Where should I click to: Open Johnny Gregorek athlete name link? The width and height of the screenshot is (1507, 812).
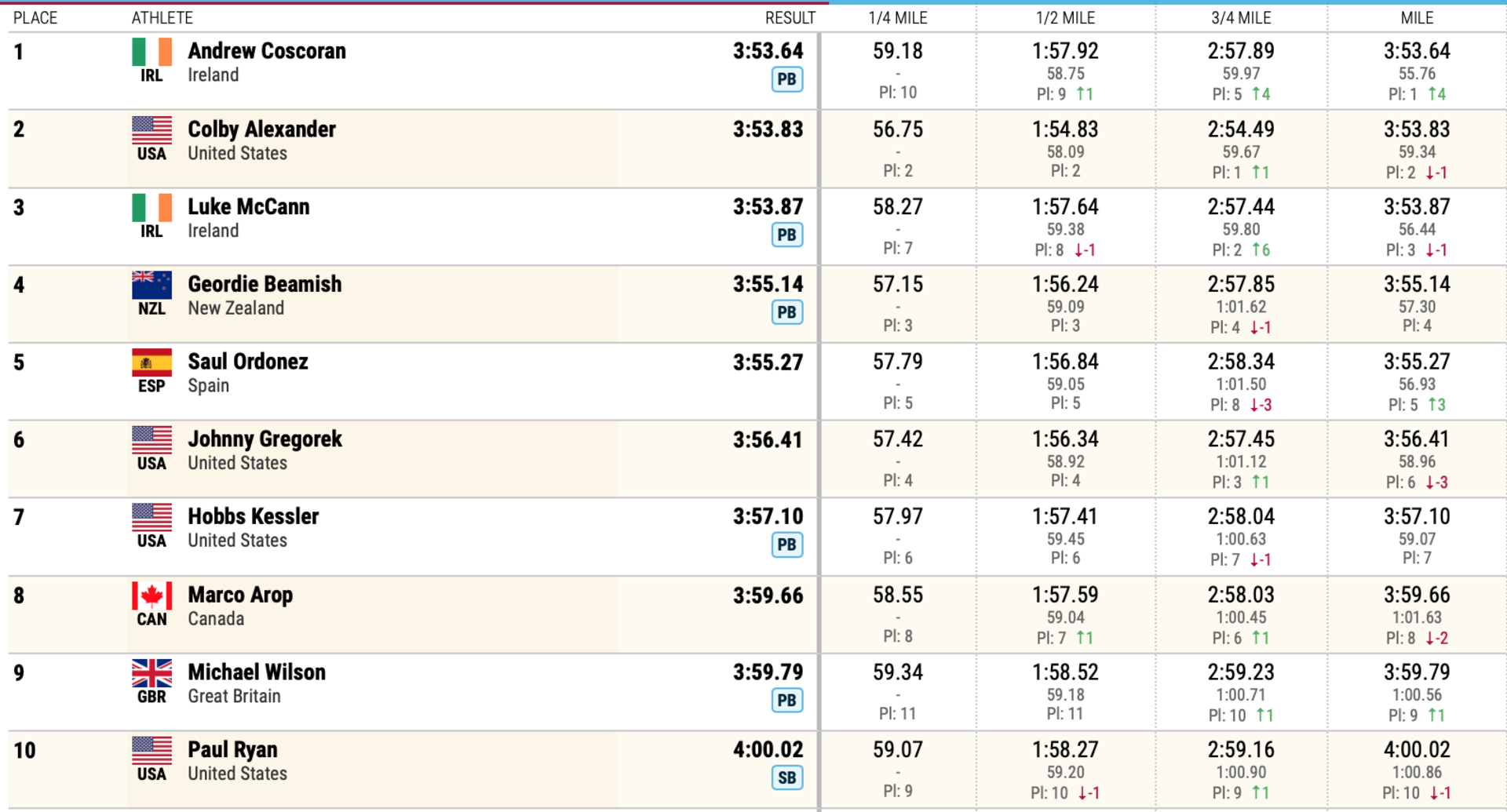[x=265, y=439]
